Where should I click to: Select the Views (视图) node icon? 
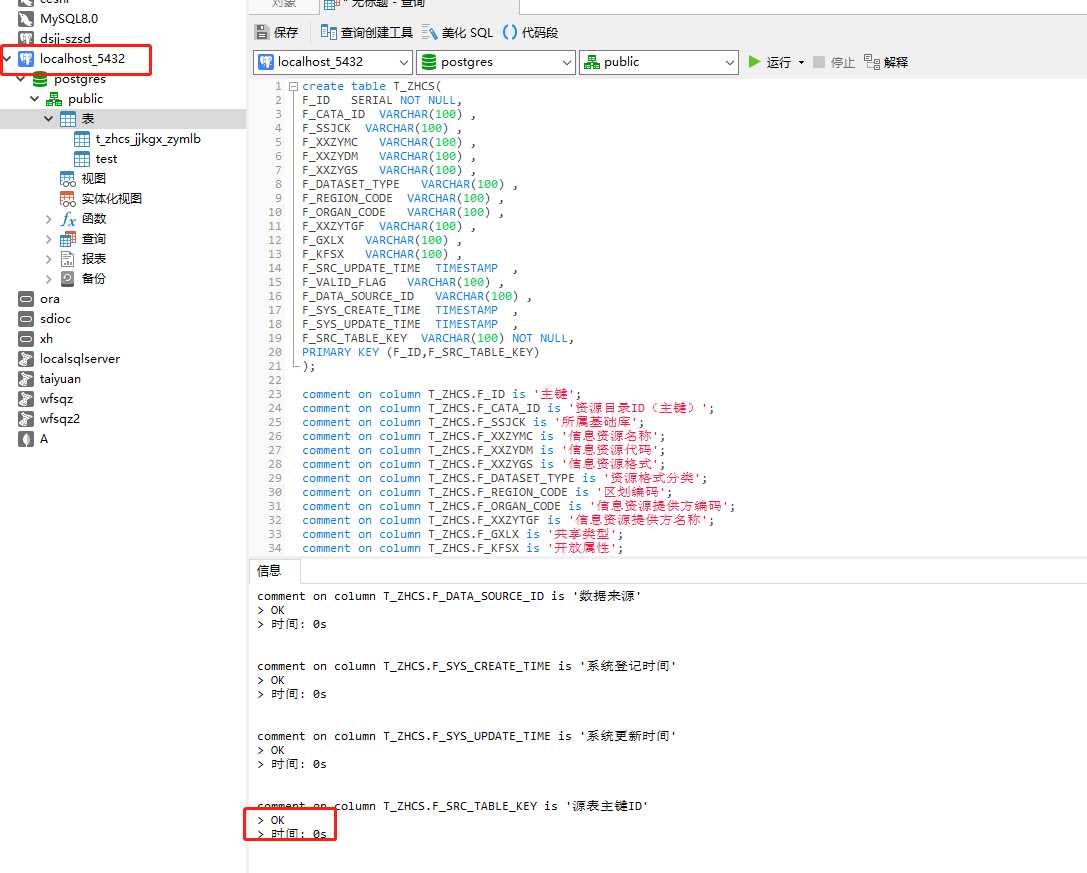click(68, 180)
